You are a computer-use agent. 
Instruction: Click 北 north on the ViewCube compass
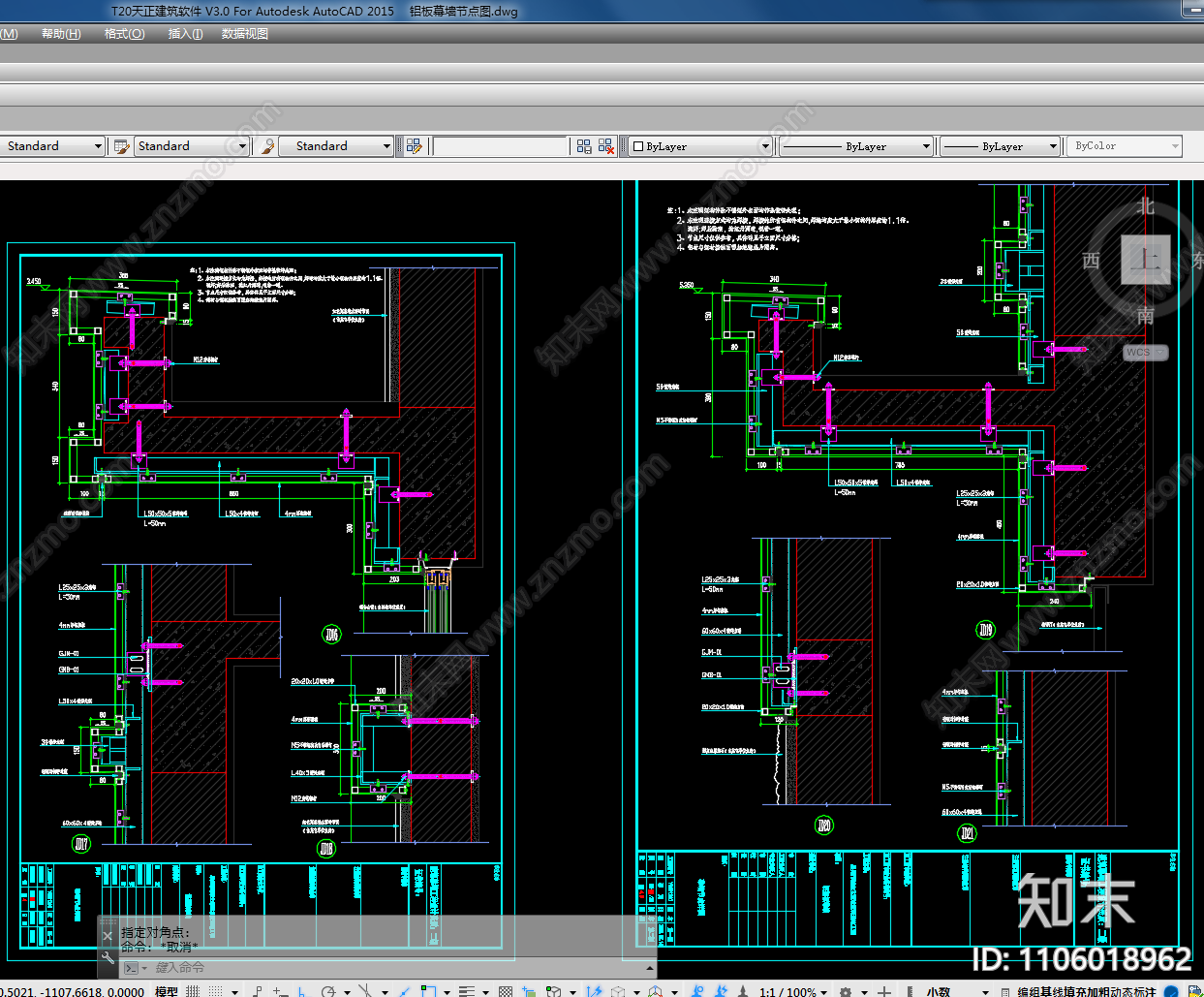1146,206
